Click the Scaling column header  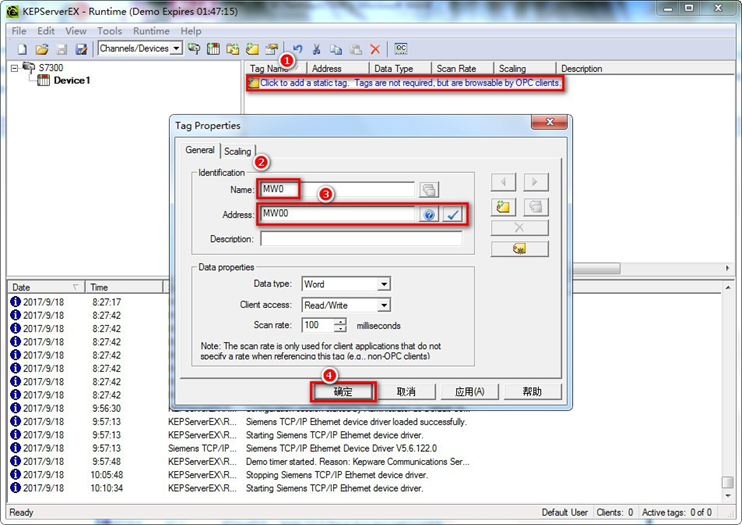click(x=524, y=69)
